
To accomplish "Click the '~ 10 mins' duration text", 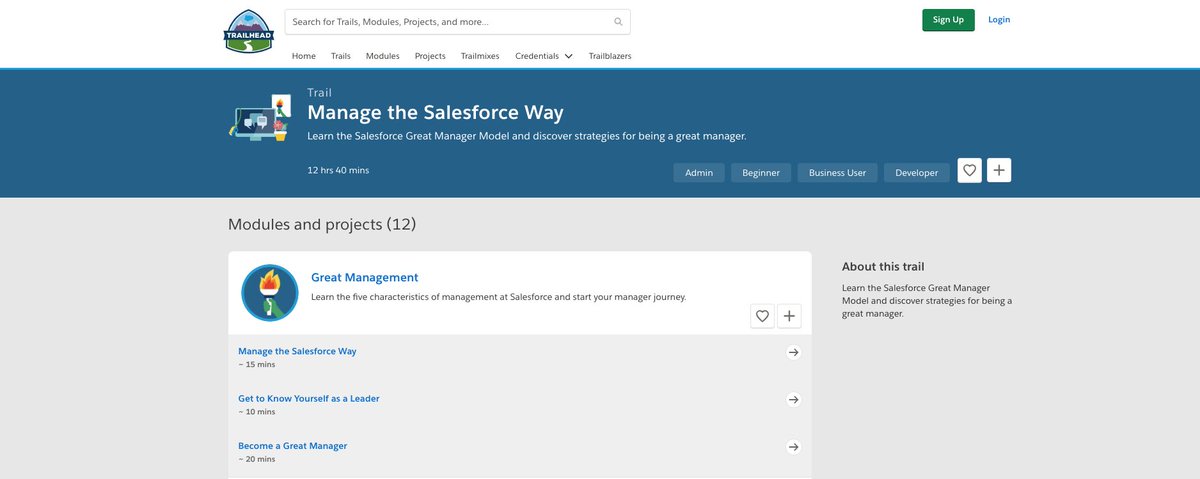I will click(256, 412).
